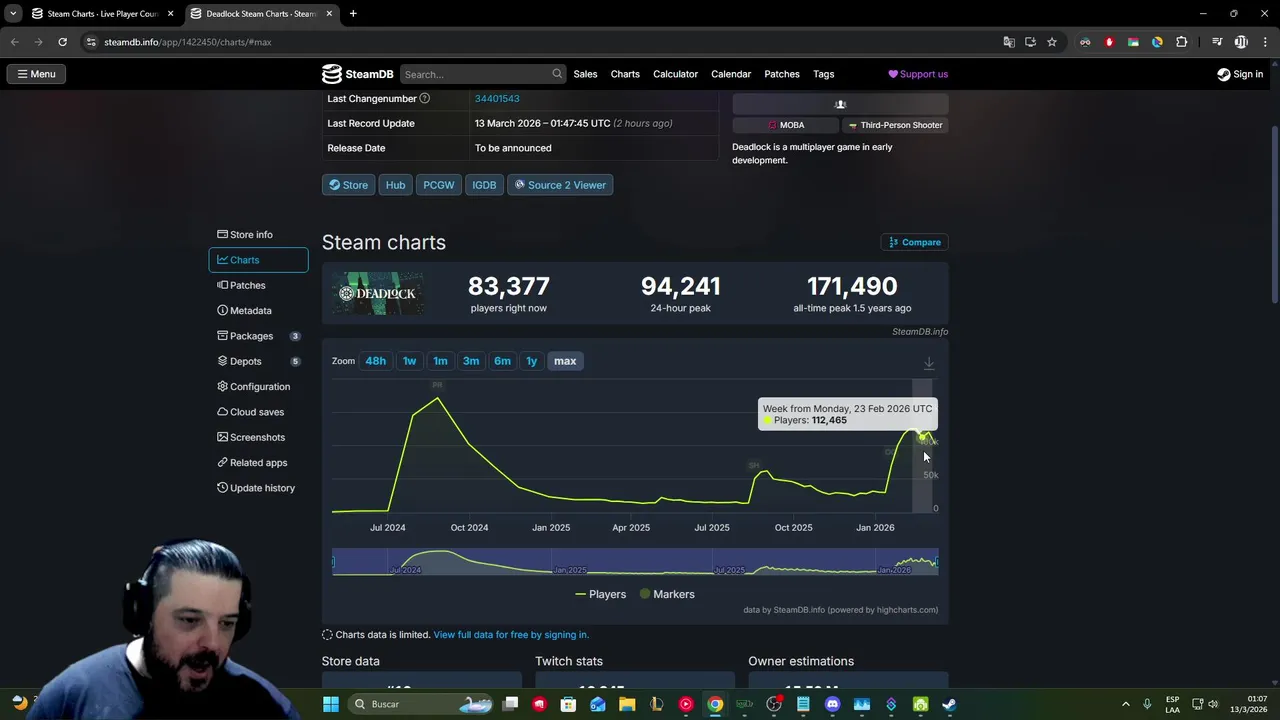Select Store info in the sidebar
1280x720 pixels.
point(258,234)
